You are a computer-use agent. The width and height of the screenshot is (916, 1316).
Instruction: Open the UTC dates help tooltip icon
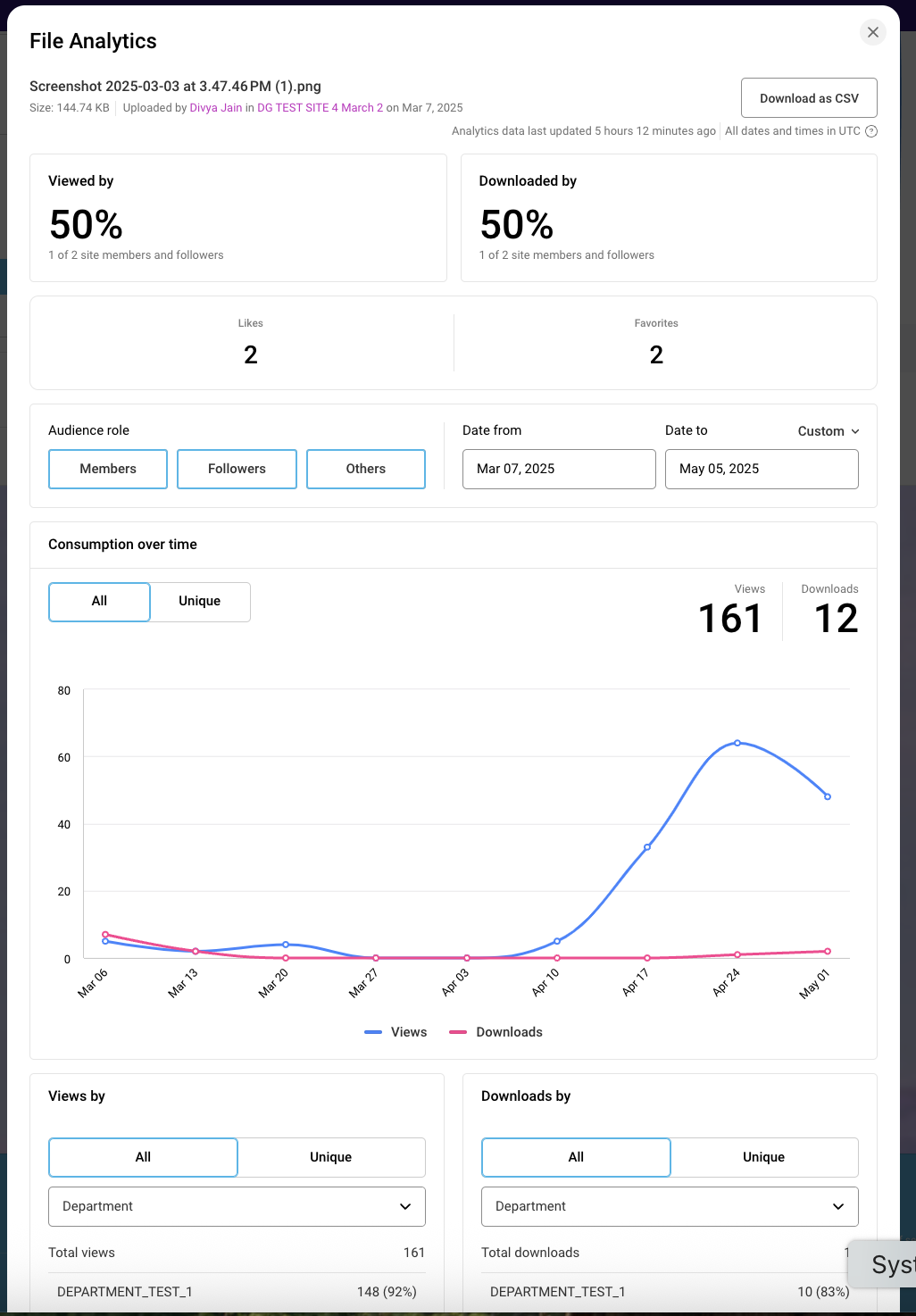pyautogui.click(x=870, y=131)
